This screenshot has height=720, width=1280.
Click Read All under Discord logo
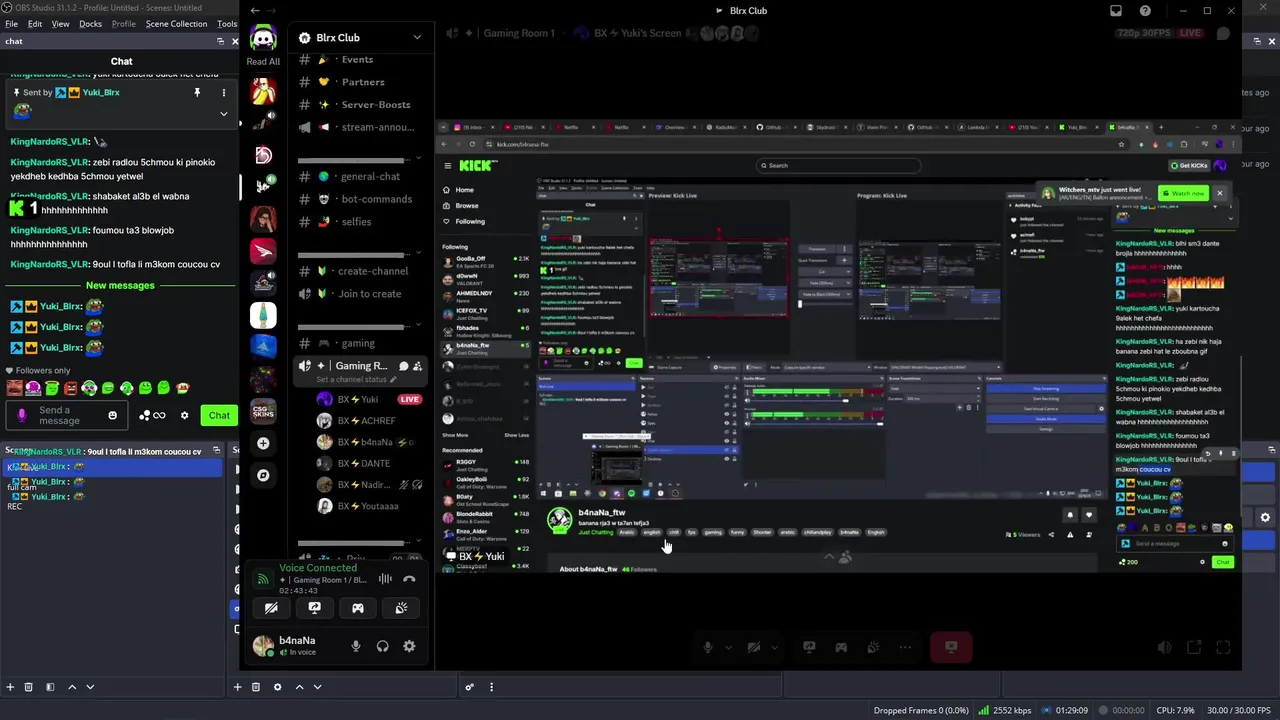pyautogui.click(x=263, y=61)
